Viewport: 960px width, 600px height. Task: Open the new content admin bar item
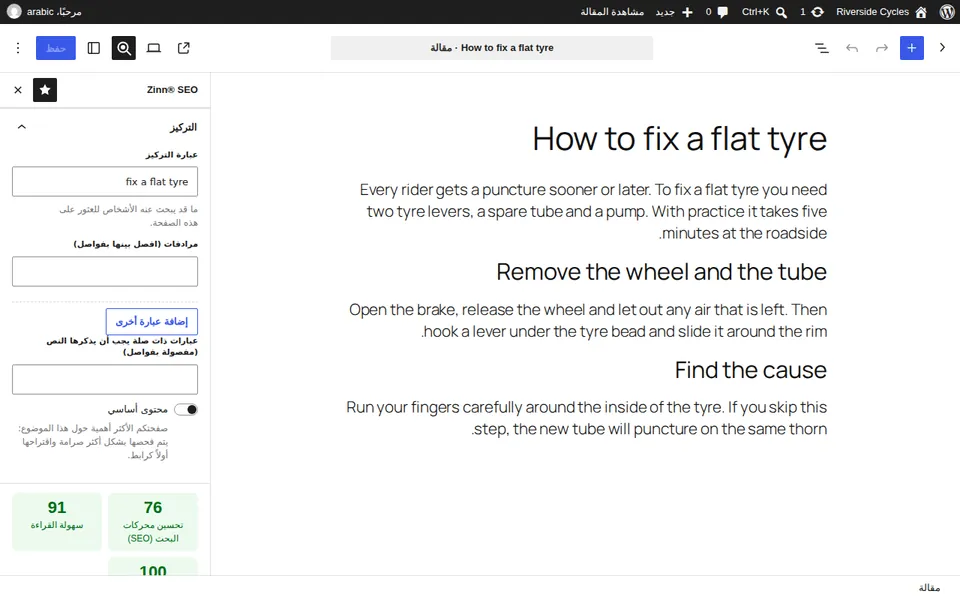(x=674, y=12)
